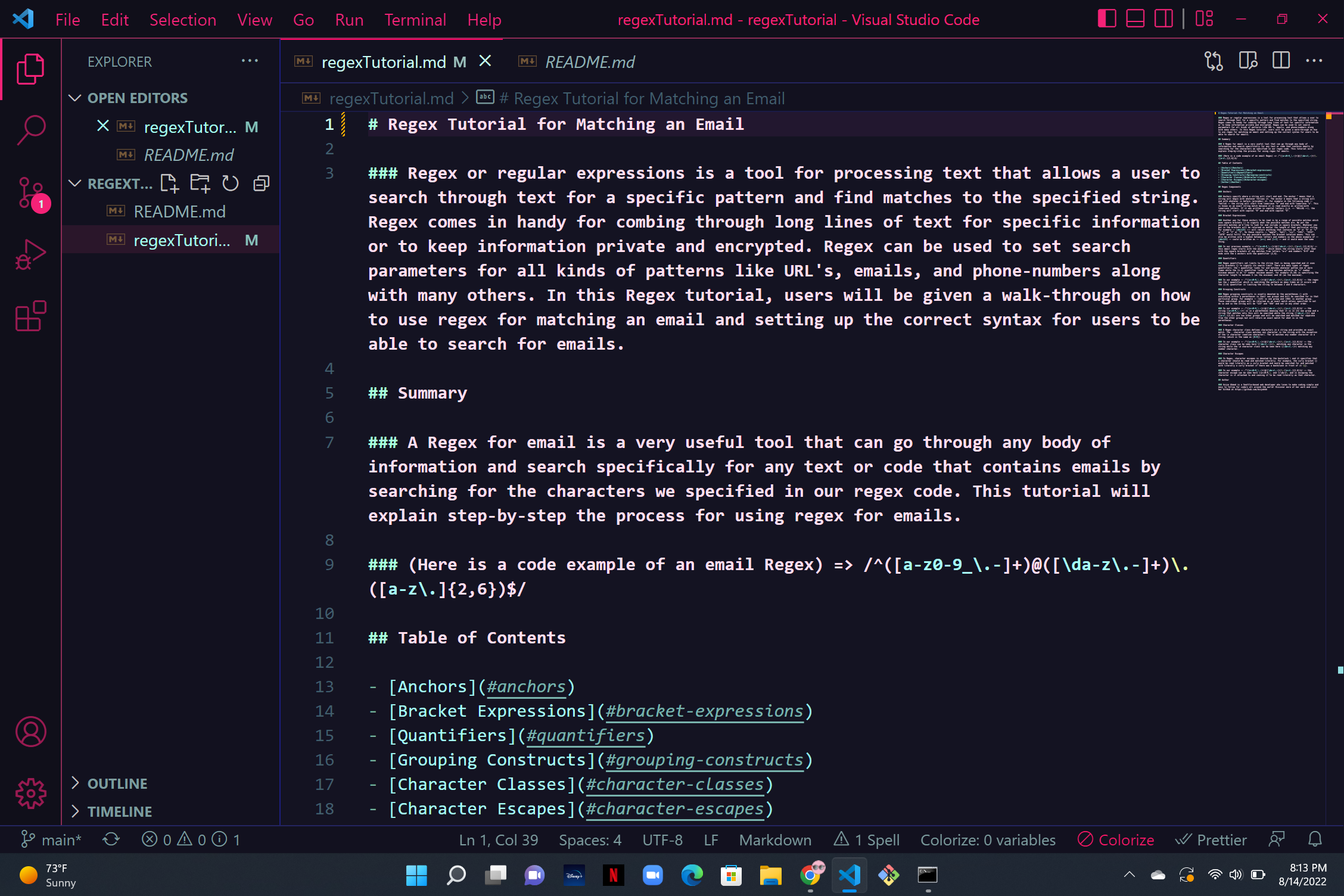This screenshot has height=896, width=1344.
Task: Toggle the primary sidebar visibility
Action: 1106,18
